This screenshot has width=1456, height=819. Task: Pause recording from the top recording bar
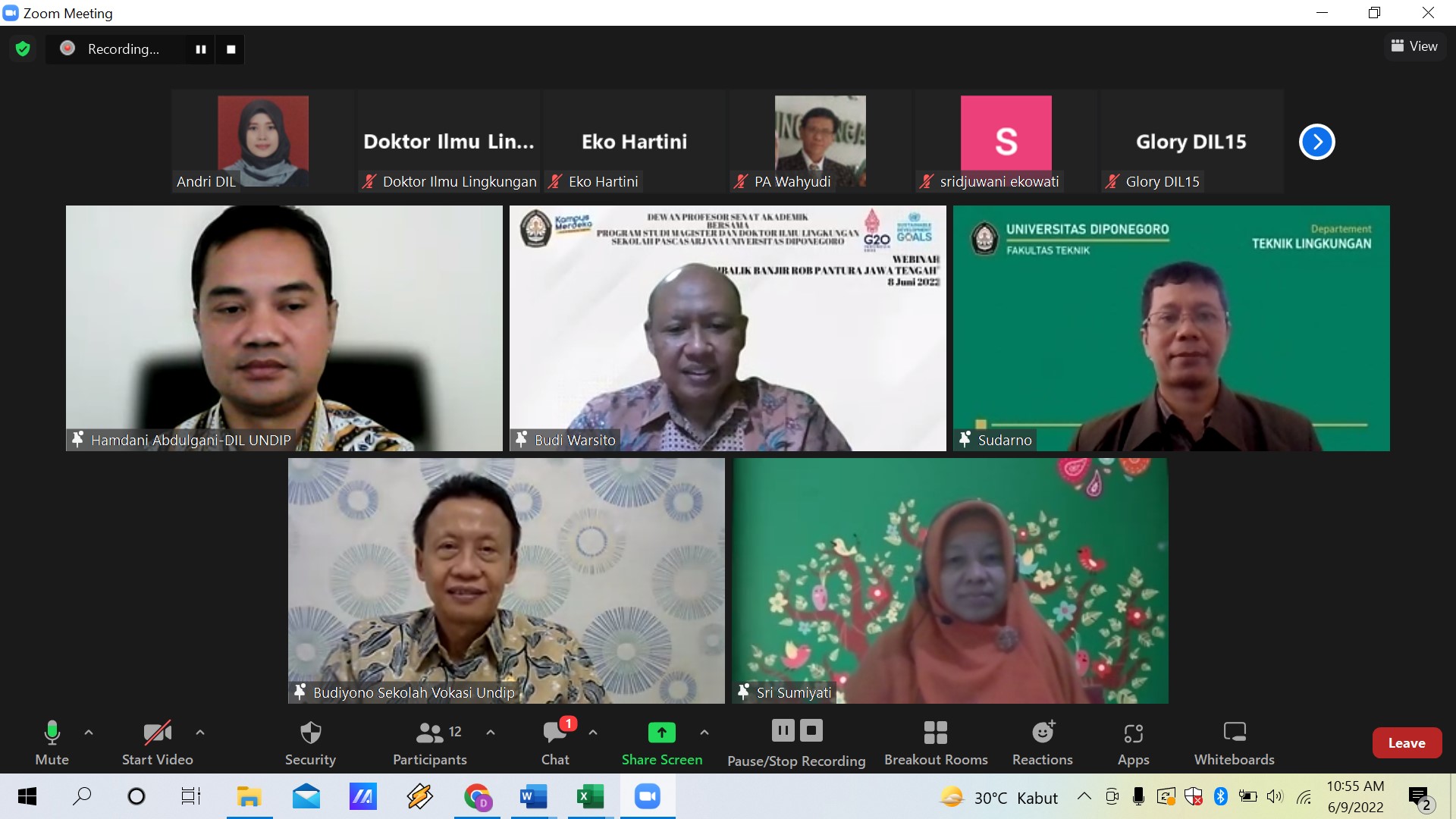[201, 49]
